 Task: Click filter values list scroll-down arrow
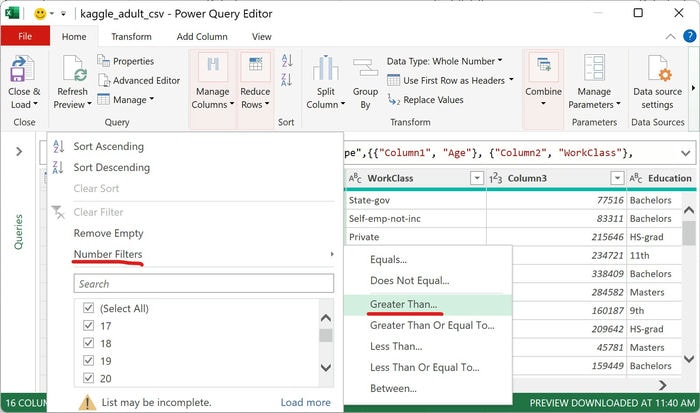(x=326, y=368)
